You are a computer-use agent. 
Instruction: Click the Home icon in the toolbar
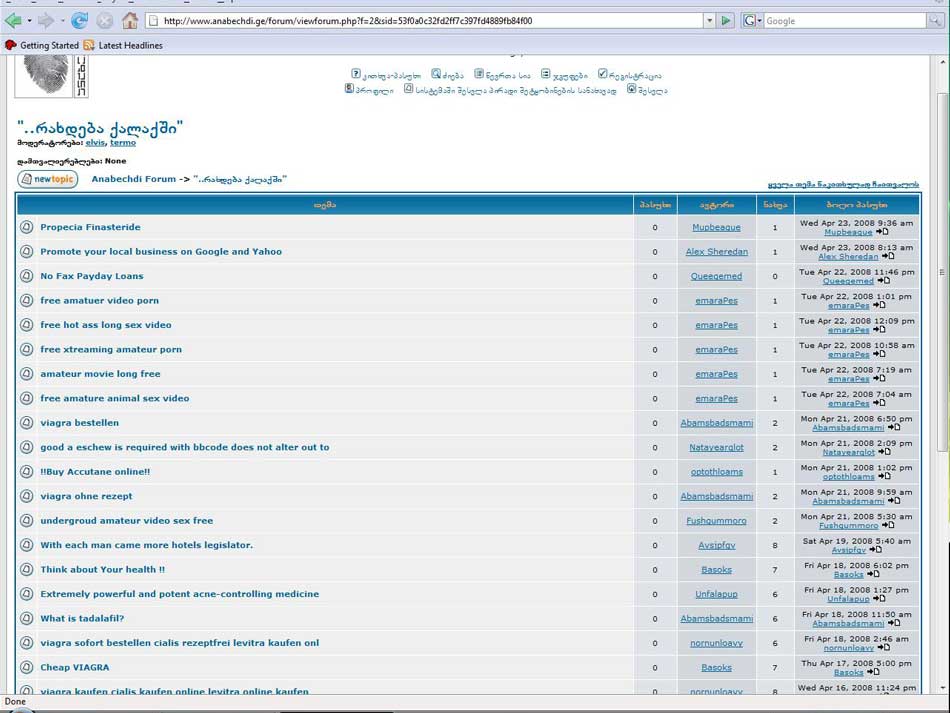(x=130, y=20)
